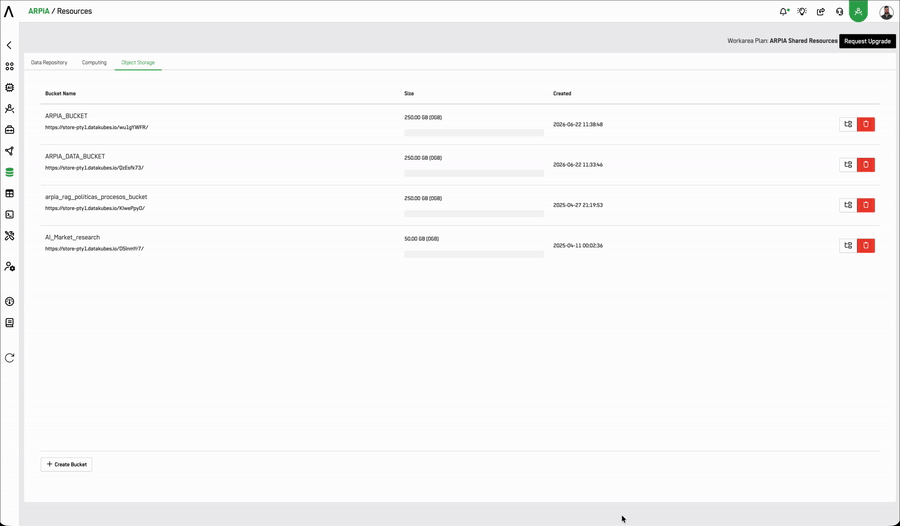Open the table grid icon in sidebar
This screenshot has width=900, height=526.
(x=9, y=194)
